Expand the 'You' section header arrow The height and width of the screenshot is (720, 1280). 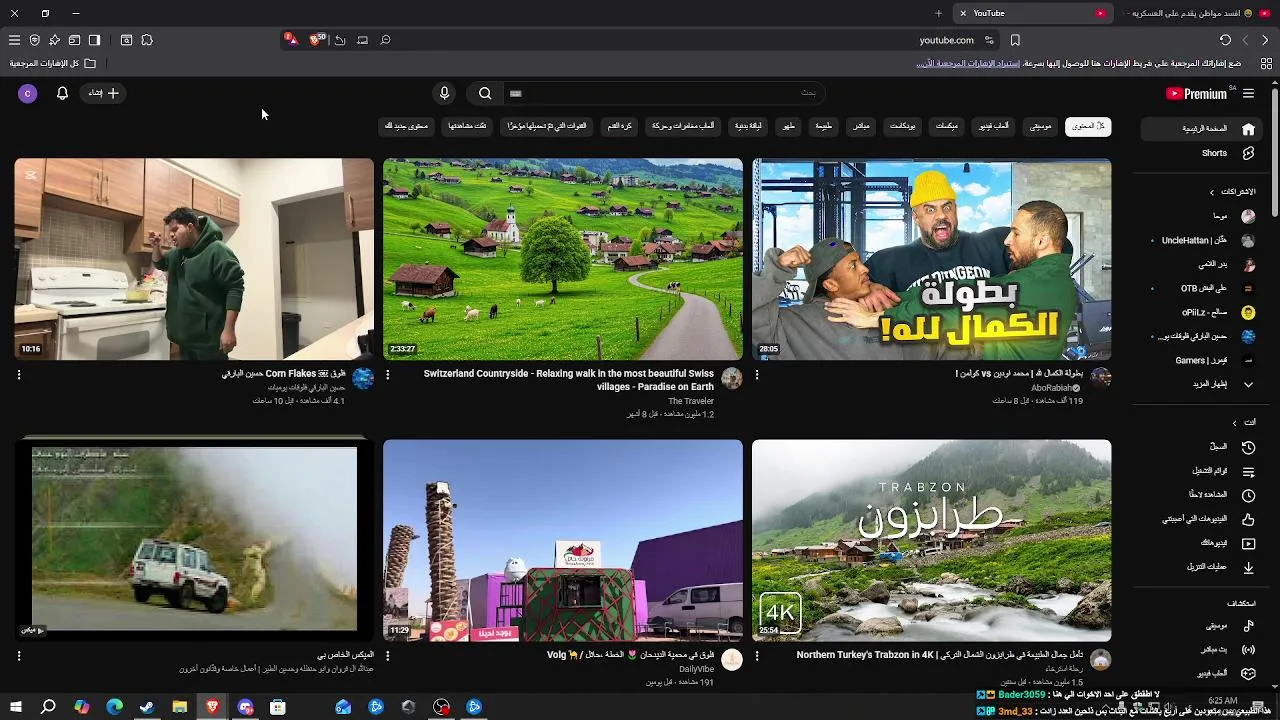point(1234,423)
